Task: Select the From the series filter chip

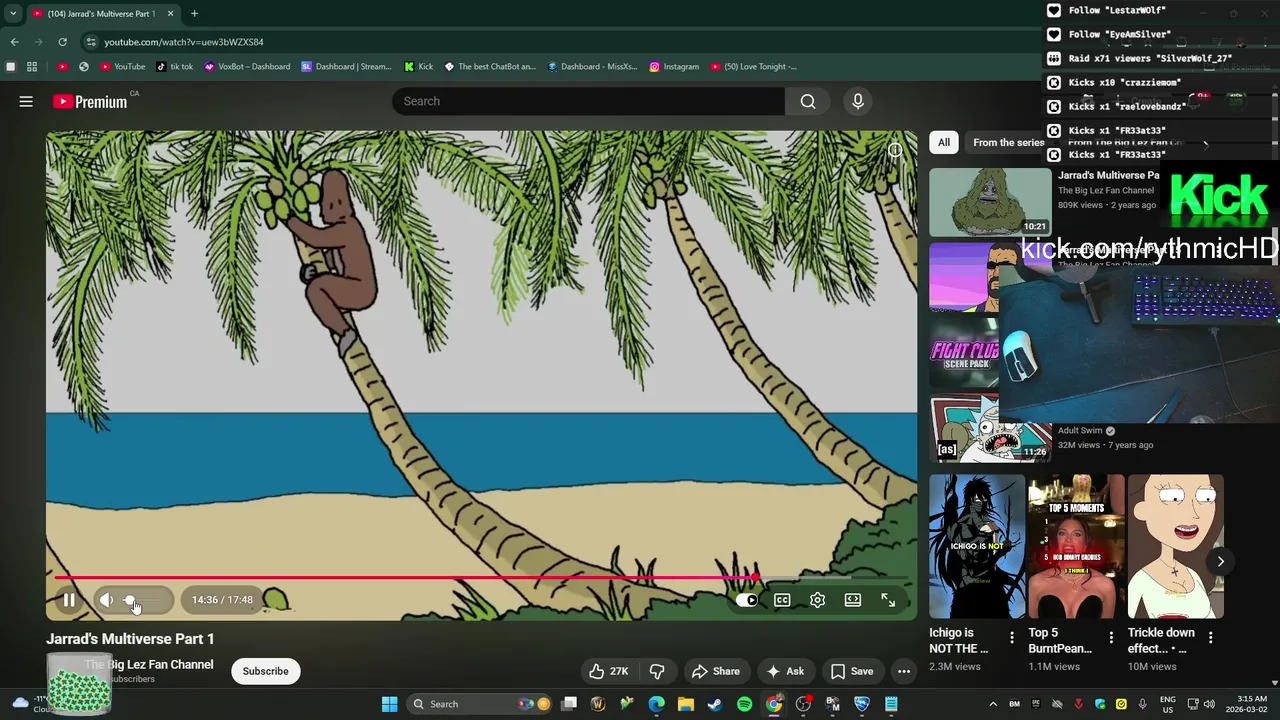Action: (1008, 142)
